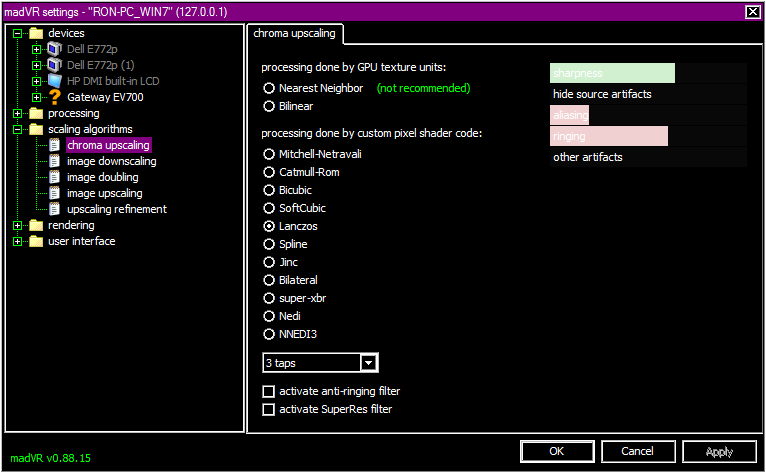Viewport: 766px width, 473px height.
Task: Click the upscaling refinement page icon
Action: [x=54, y=209]
